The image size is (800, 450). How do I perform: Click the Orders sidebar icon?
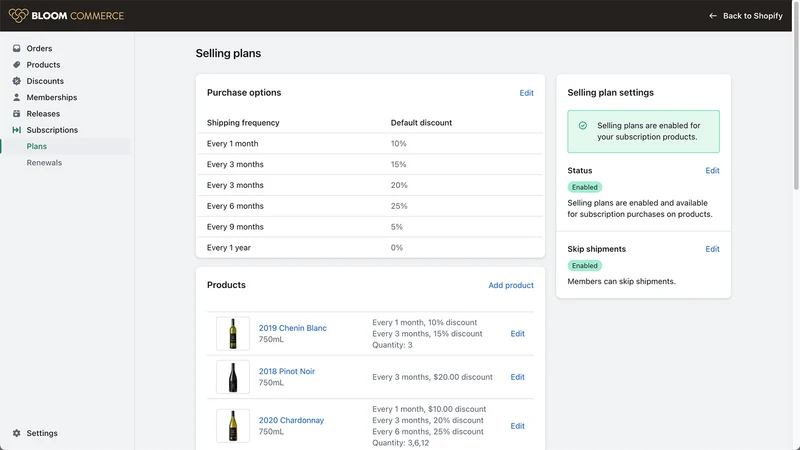pos(16,48)
